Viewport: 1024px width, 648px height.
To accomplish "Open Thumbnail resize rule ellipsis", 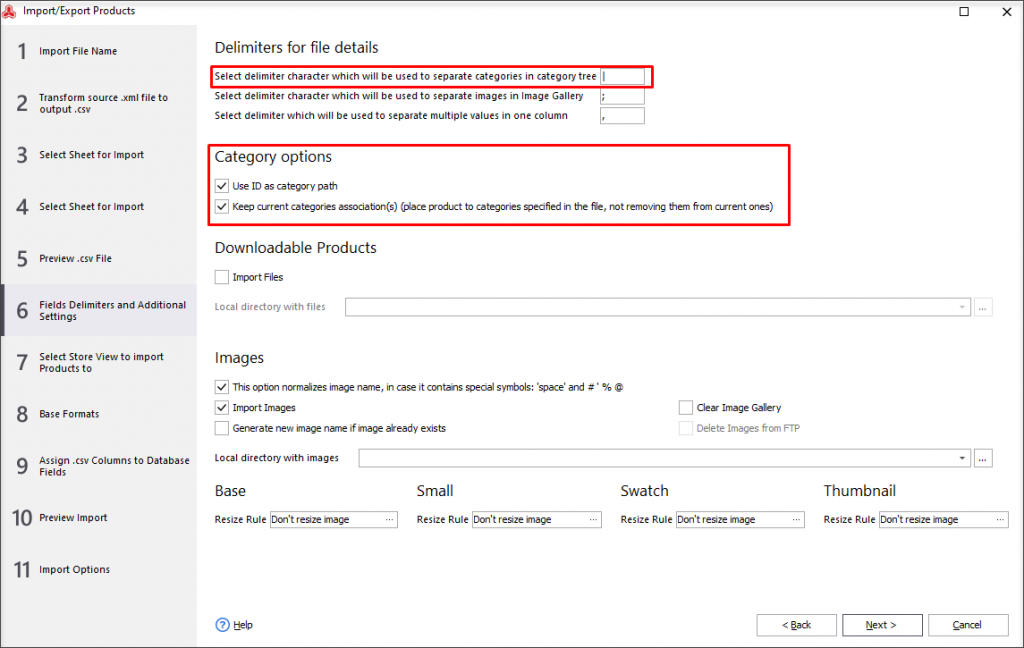I will pos(1000,520).
